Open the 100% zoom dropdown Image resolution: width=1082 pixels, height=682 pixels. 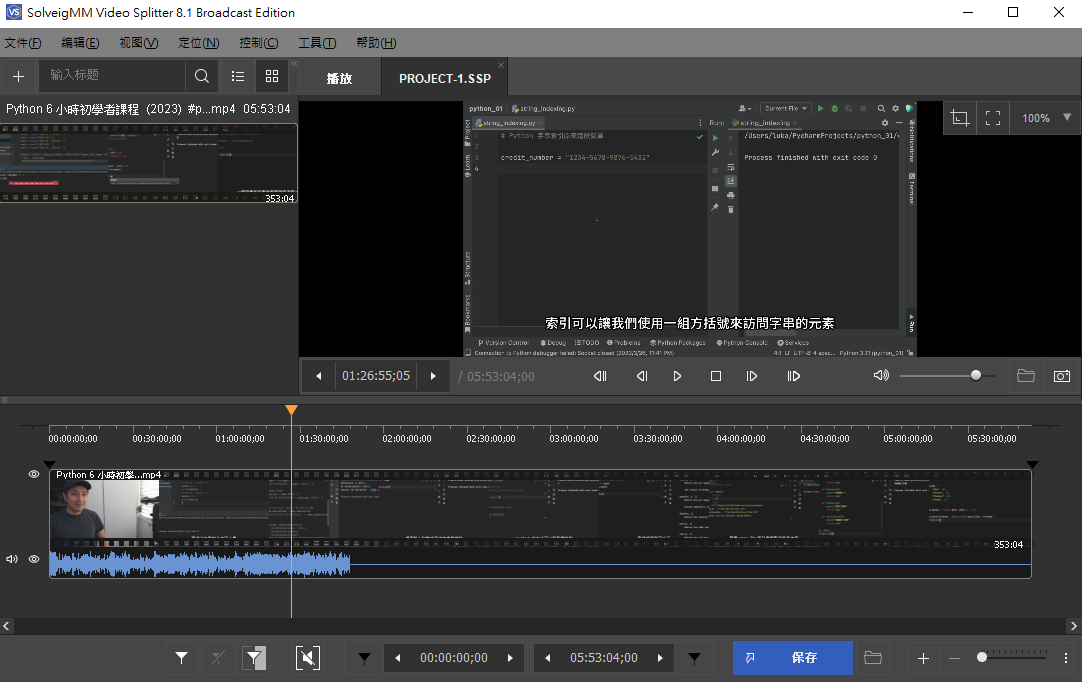[x=1067, y=118]
